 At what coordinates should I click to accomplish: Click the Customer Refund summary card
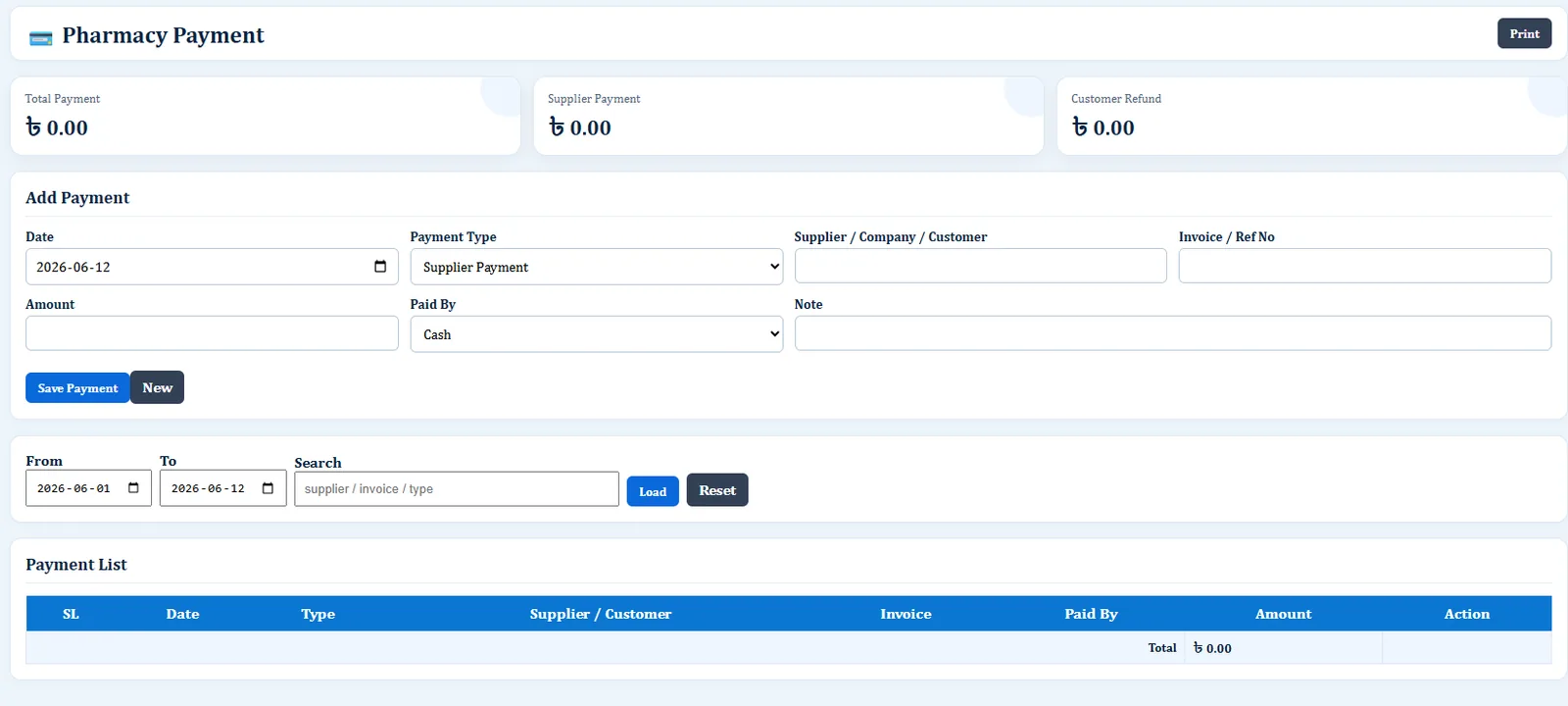pos(1311,116)
